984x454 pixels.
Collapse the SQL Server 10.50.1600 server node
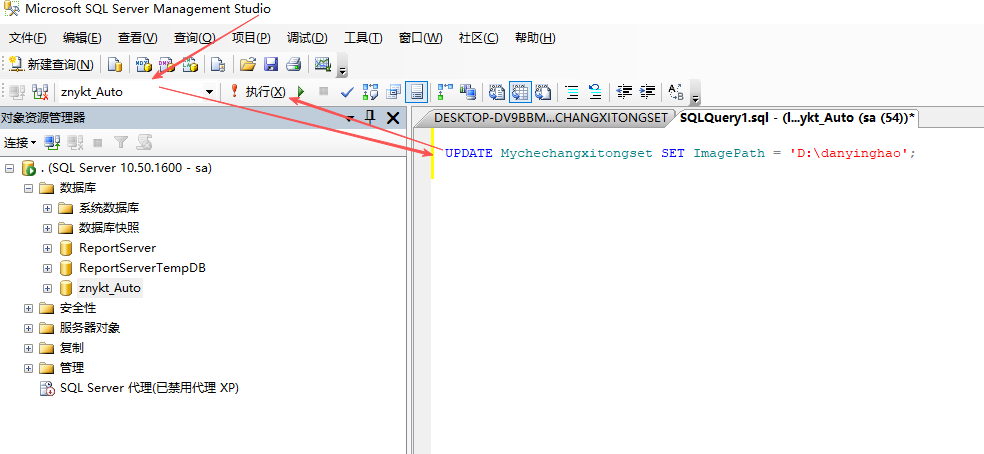tap(9, 168)
